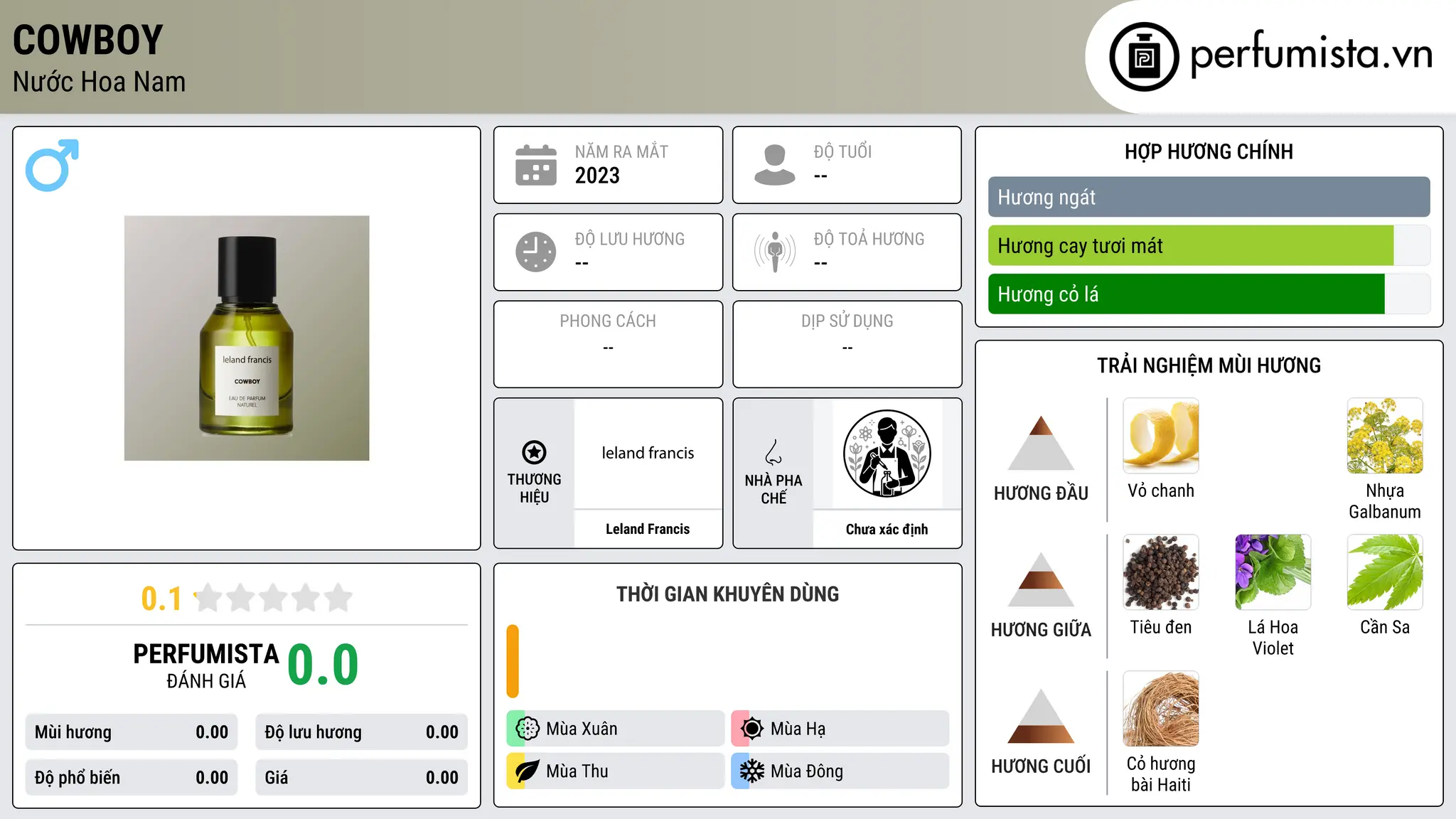Click the Nước Hoa Nam subtitle
Screen dimensions: 1456x819
tap(99, 82)
